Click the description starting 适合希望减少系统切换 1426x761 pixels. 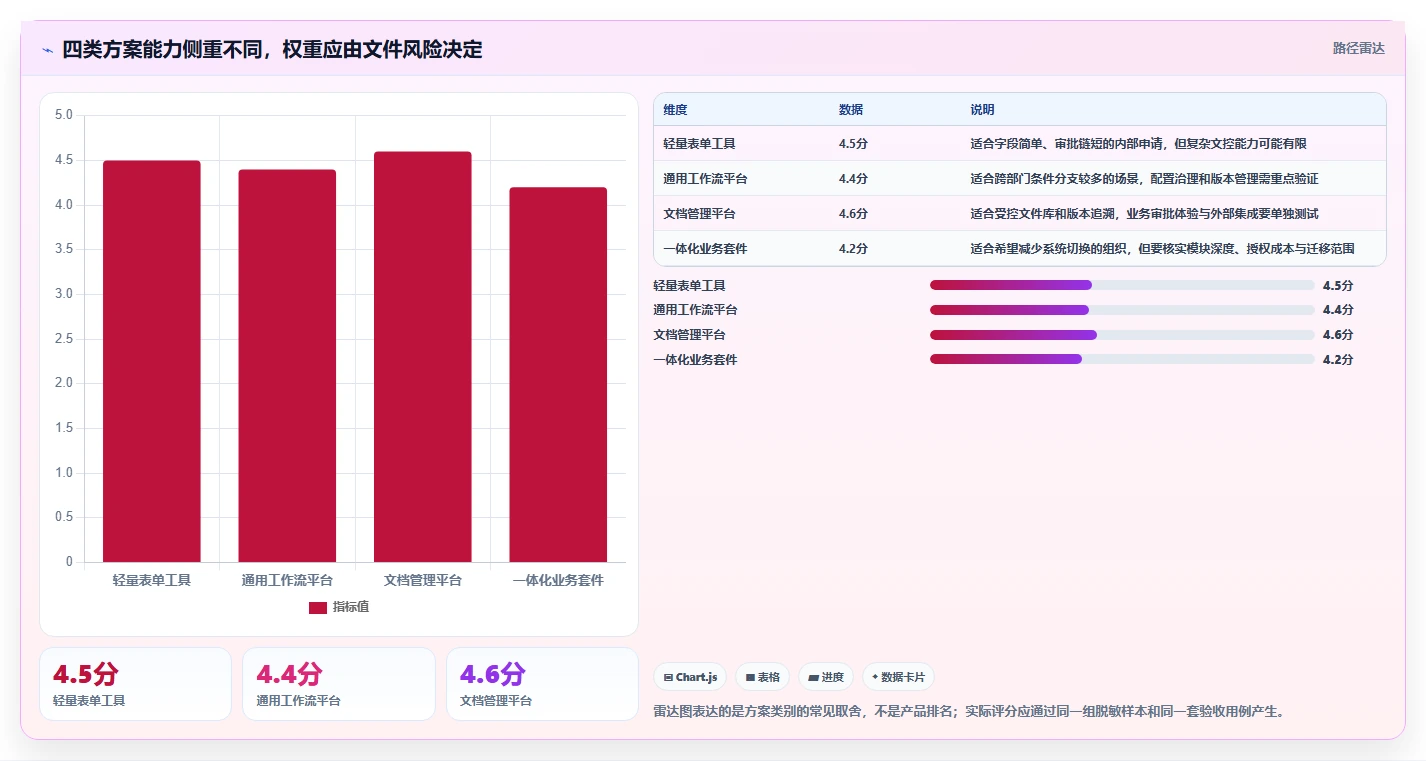point(1162,249)
